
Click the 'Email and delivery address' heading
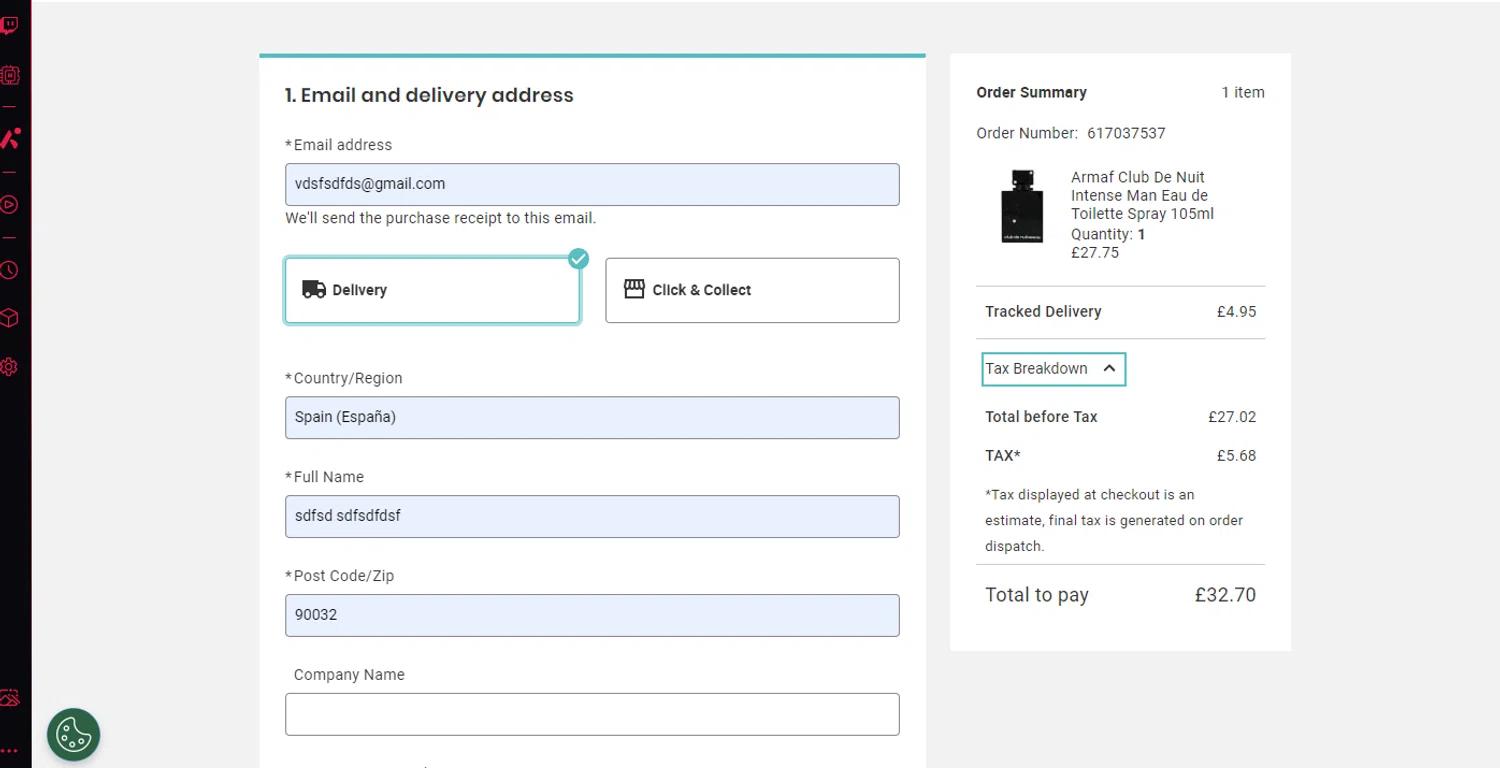click(x=429, y=95)
